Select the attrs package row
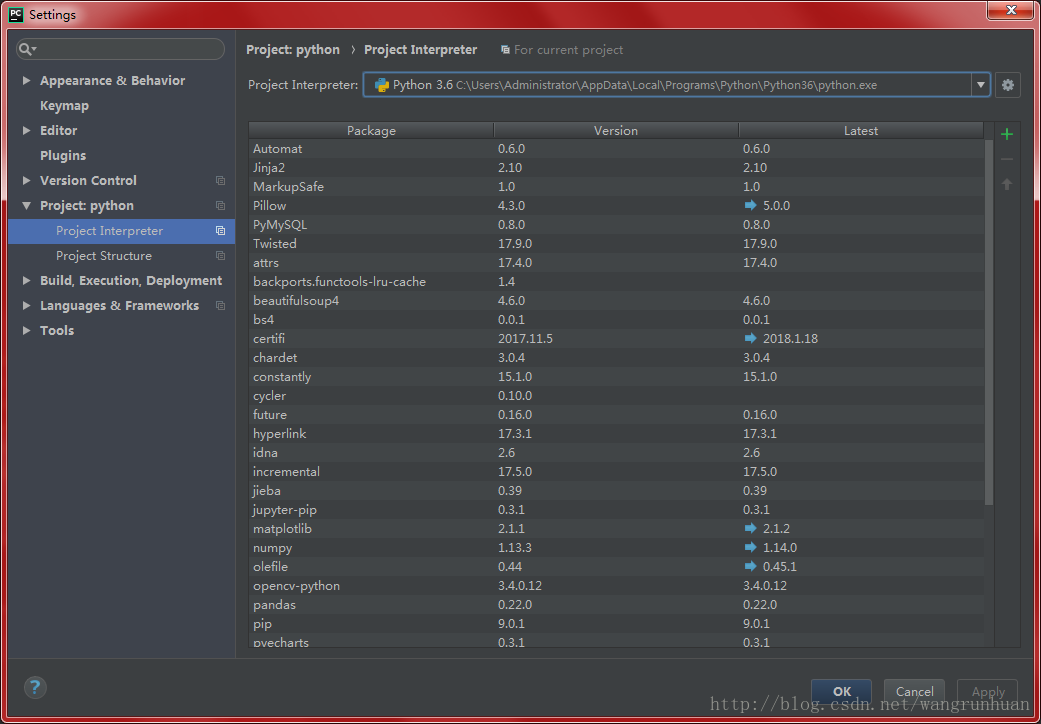This screenshot has width=1041, height=724. pyautogui.click(x=617, y=263)
